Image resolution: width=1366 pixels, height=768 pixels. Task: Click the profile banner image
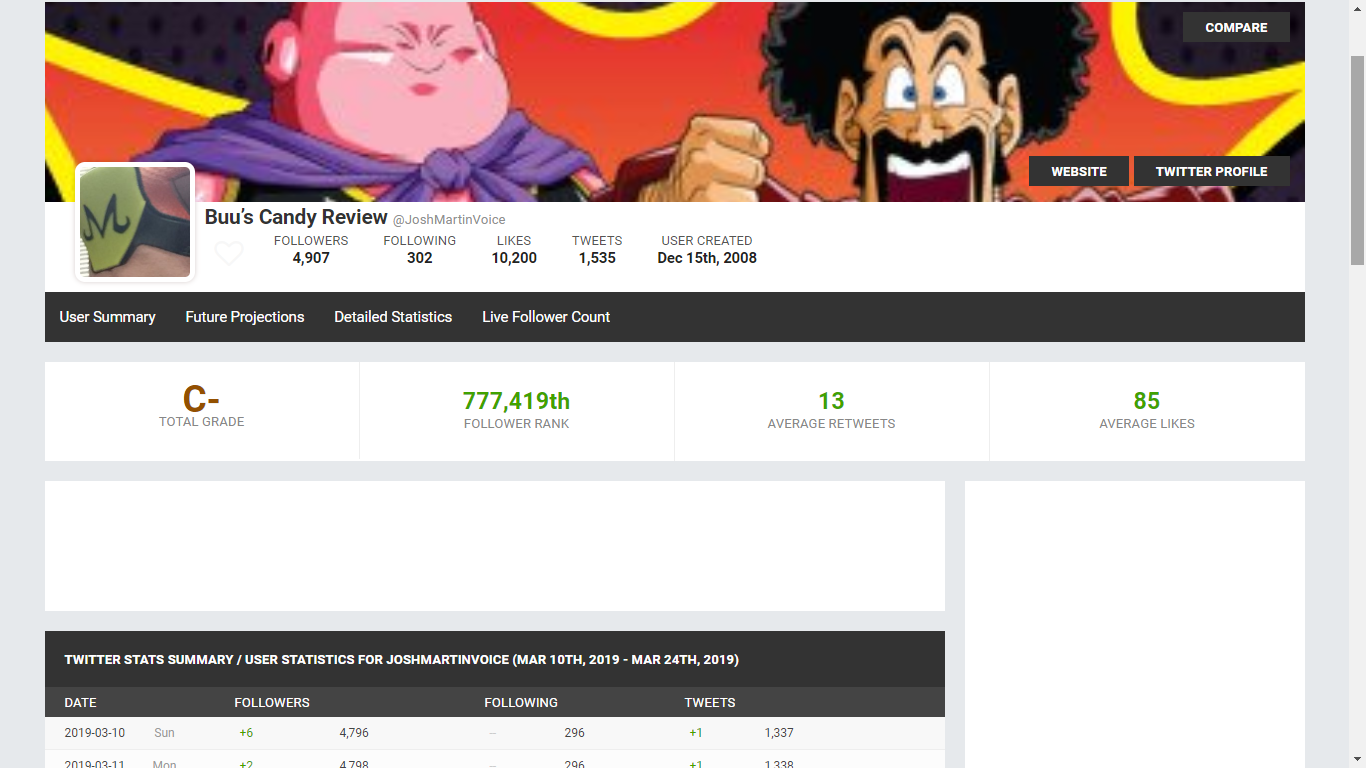click(675, 102)
